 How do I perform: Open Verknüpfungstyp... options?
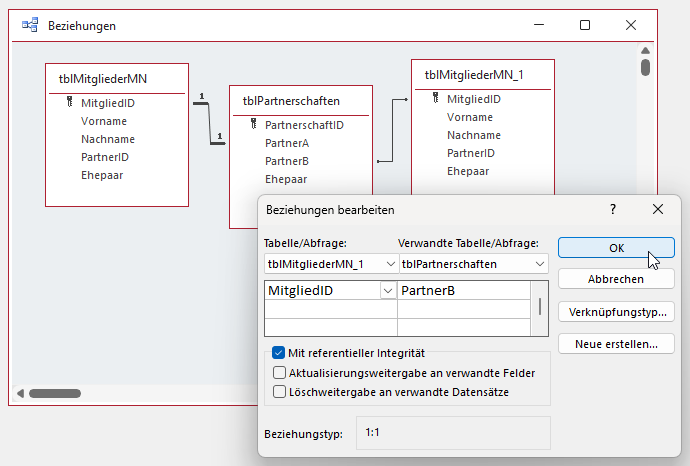pyautogui.click(x=616, y=312)
